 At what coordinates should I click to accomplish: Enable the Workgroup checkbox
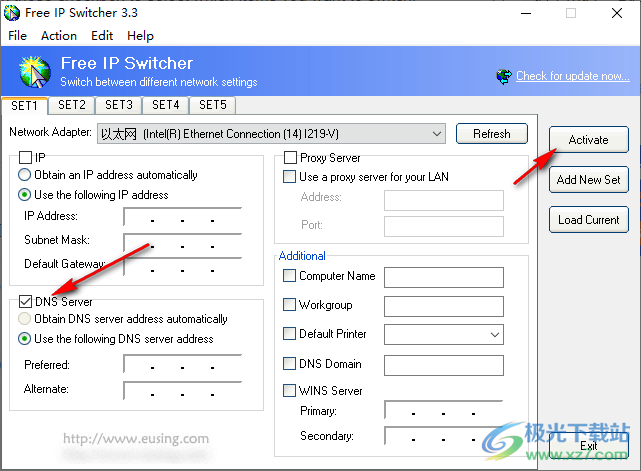coord(289,304)
